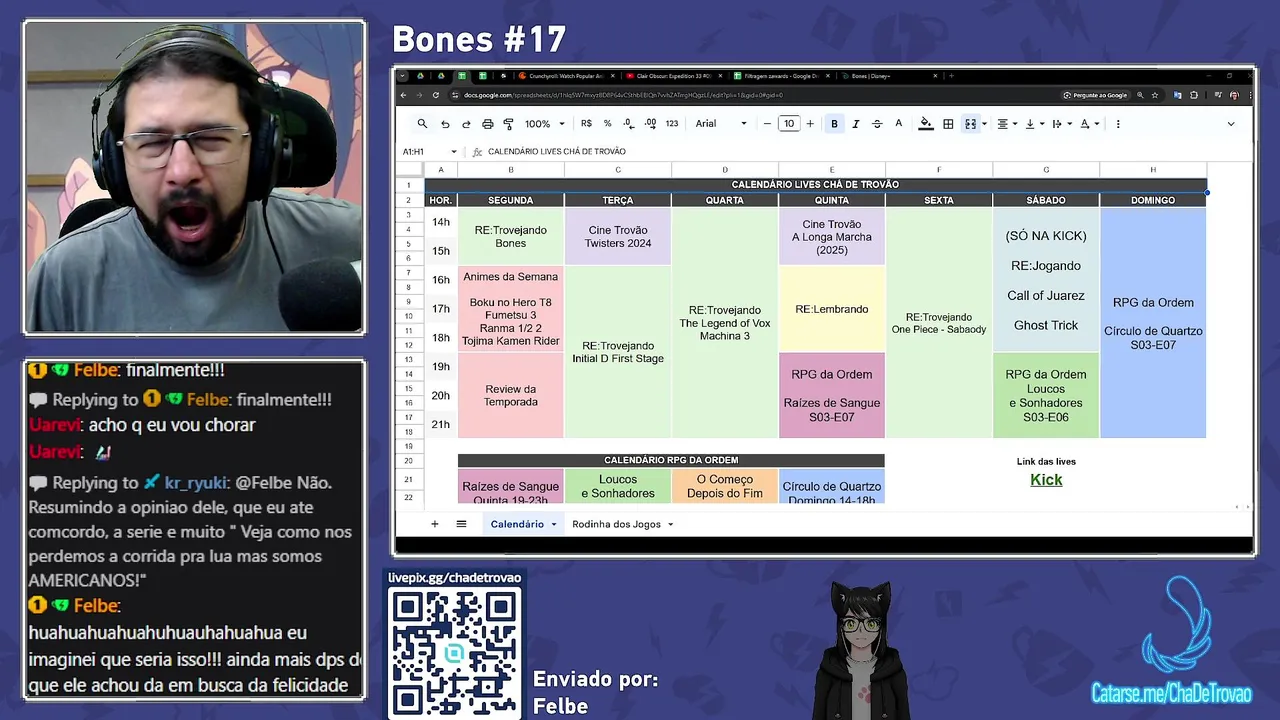This screenshot has width=1280, height=720.
Task: Toggle merge cells button
Action: 970,124
